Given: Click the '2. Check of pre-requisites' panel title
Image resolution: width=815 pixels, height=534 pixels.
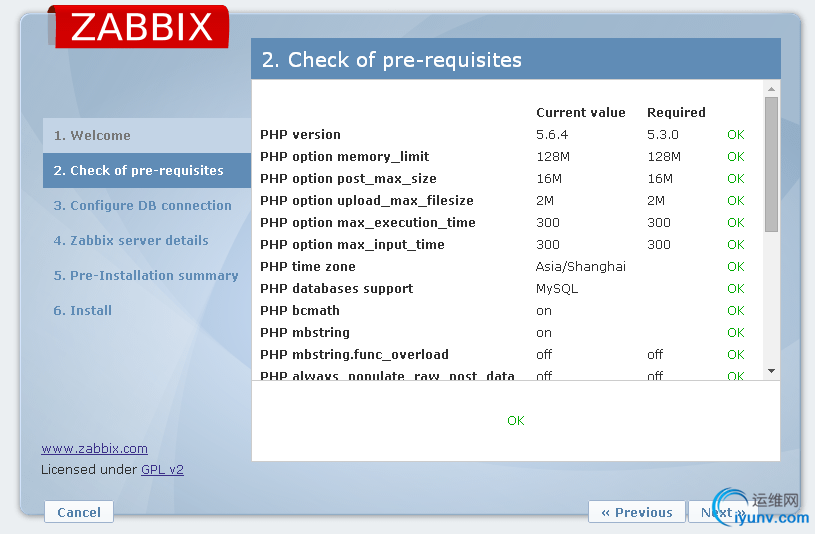Looking at the screenshot, I should (391, 60).
